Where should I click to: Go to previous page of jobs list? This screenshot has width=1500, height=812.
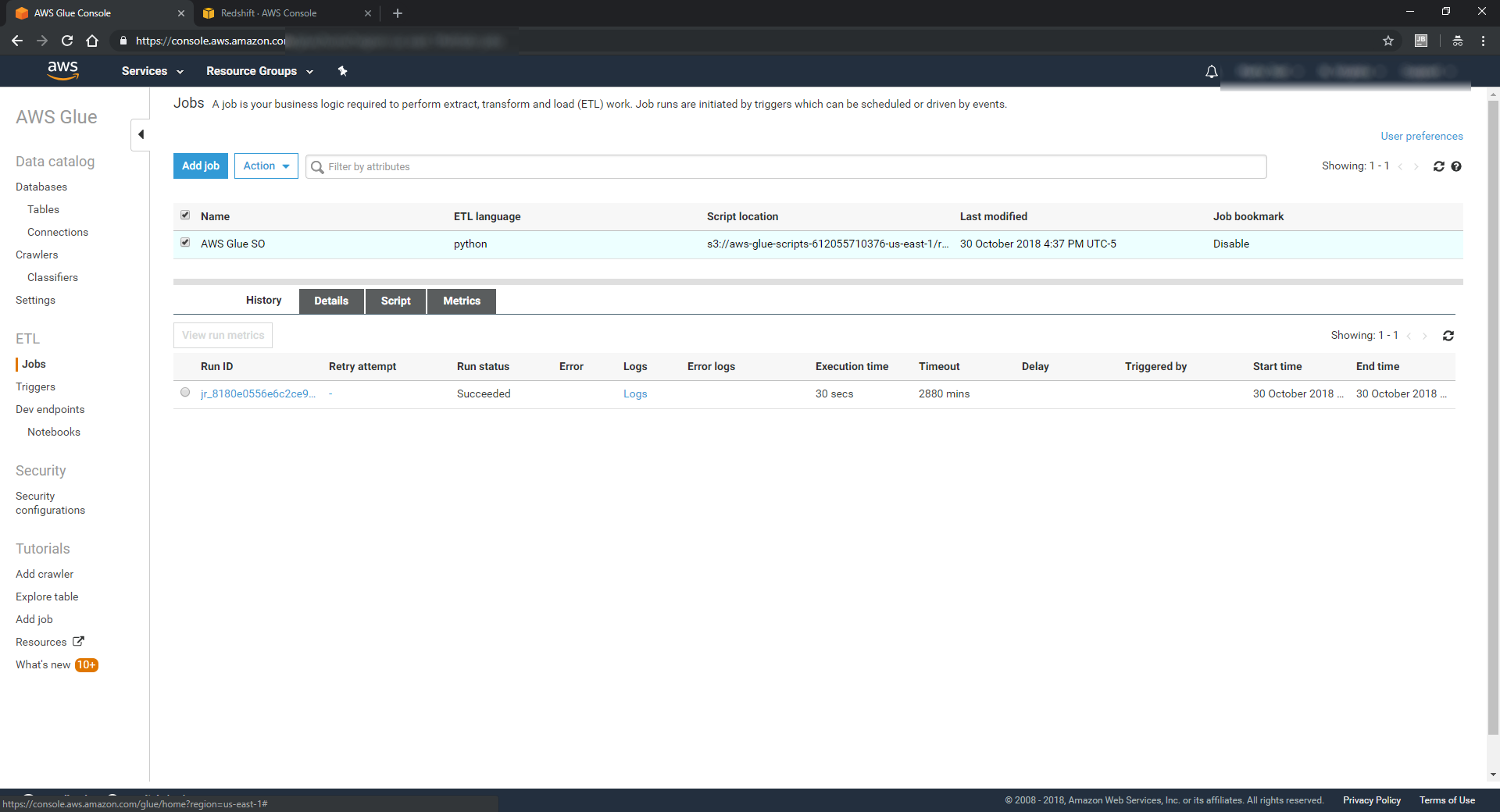click(x=1400, y=166)
